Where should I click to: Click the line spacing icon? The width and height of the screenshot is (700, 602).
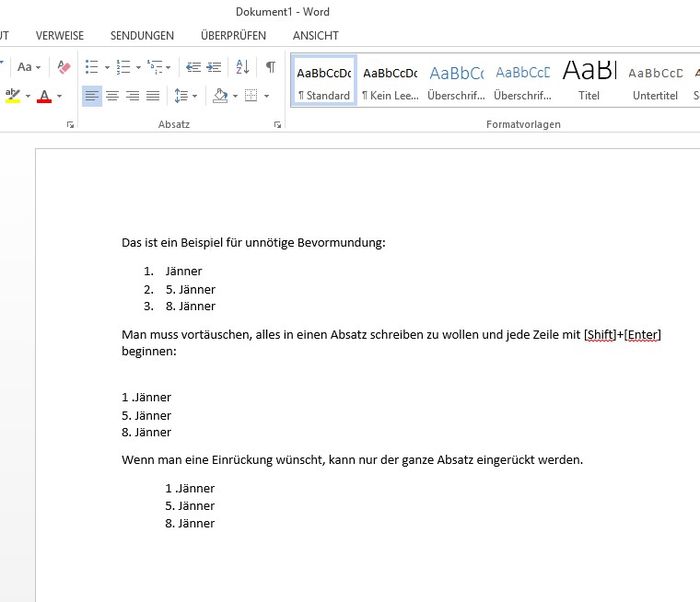[181, 96]
